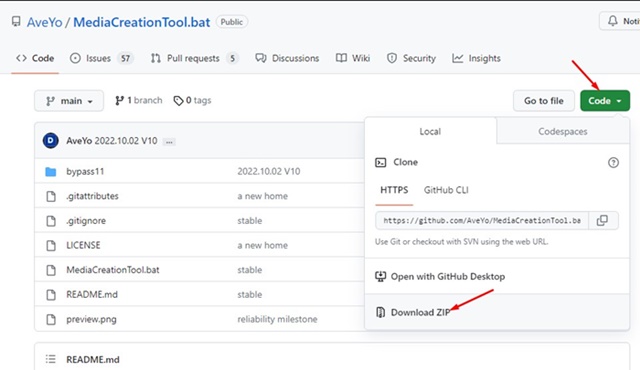Open the README.md file in the file list

pos(92,295)
